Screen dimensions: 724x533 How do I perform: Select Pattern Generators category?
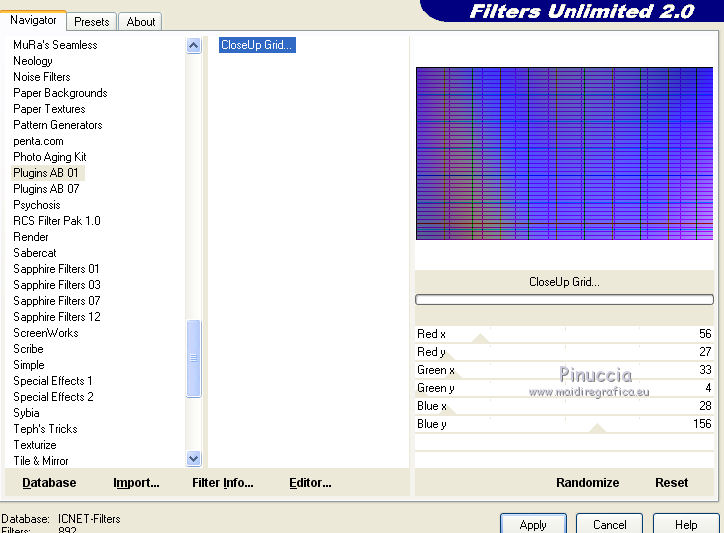point(57,125)
